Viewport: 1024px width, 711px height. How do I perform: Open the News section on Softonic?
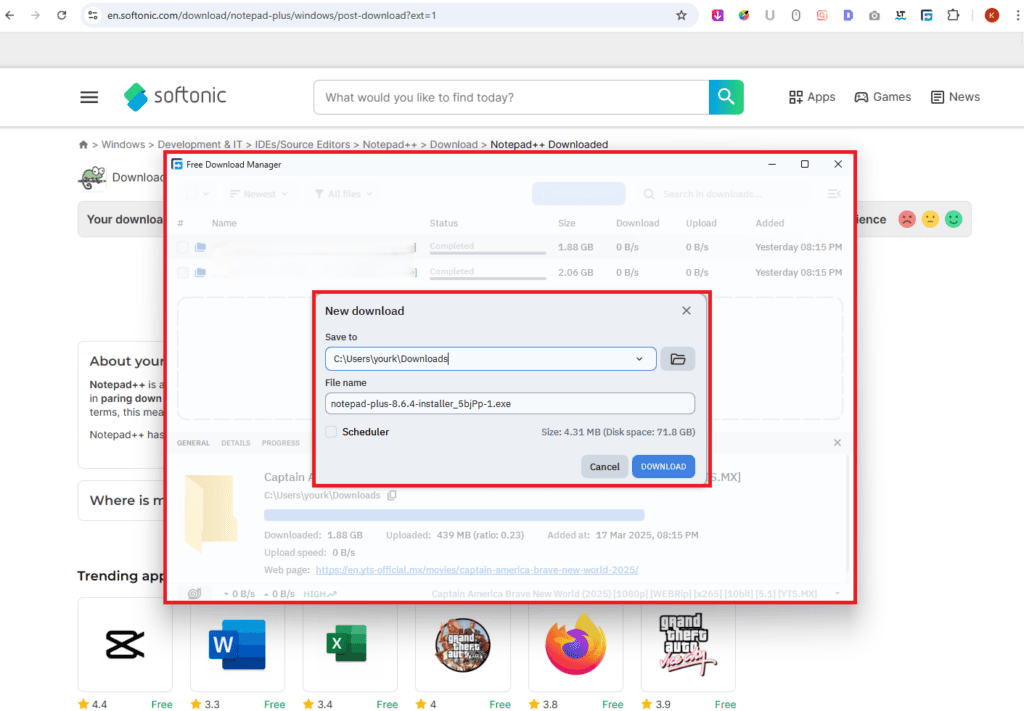(955, 97)
